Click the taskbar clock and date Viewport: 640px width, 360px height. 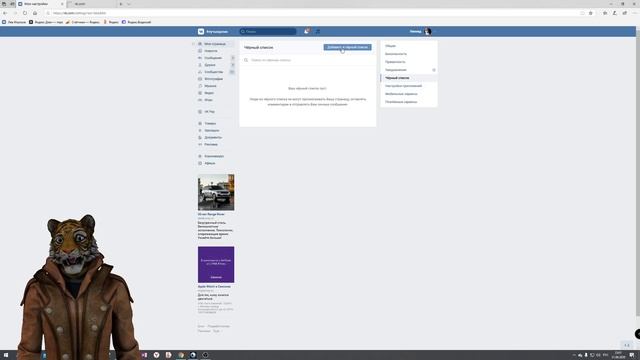[618, 355]
